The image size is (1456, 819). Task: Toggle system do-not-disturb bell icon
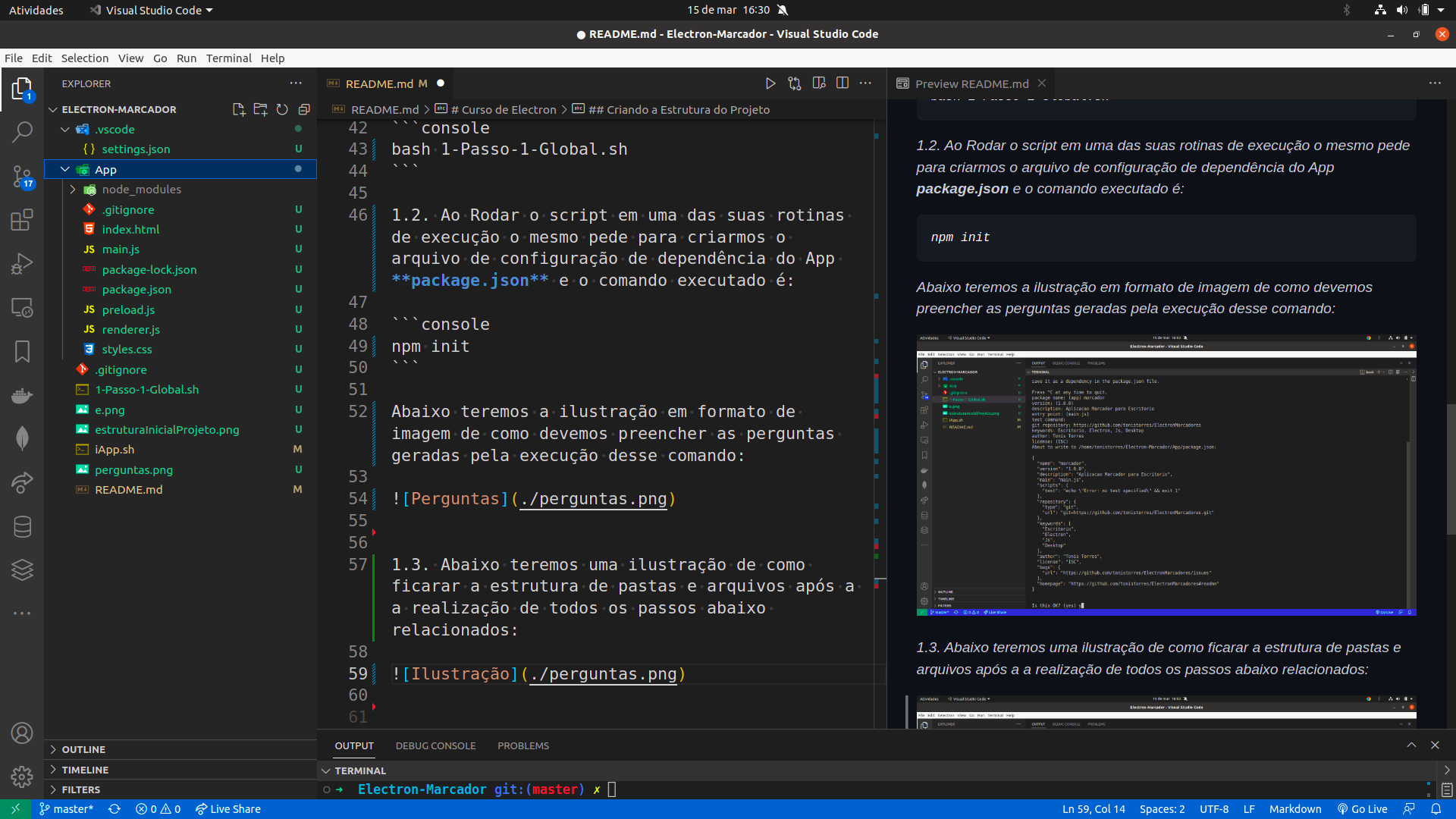783,10
